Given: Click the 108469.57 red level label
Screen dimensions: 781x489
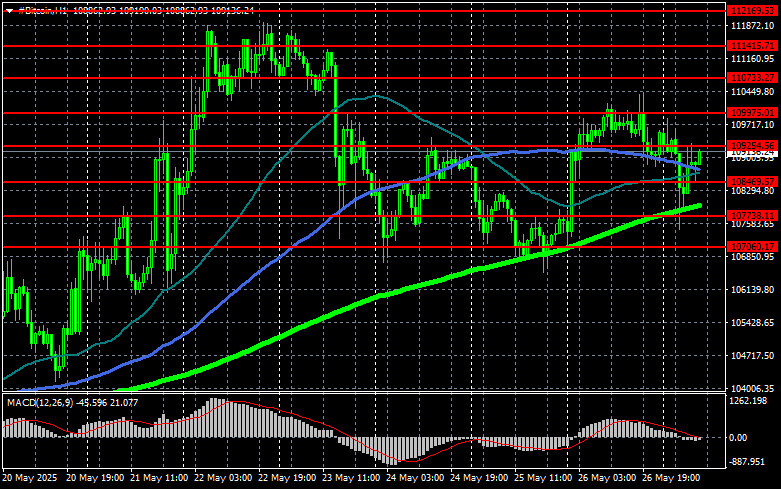Looking at the screenshot, I should coord(753,181).
